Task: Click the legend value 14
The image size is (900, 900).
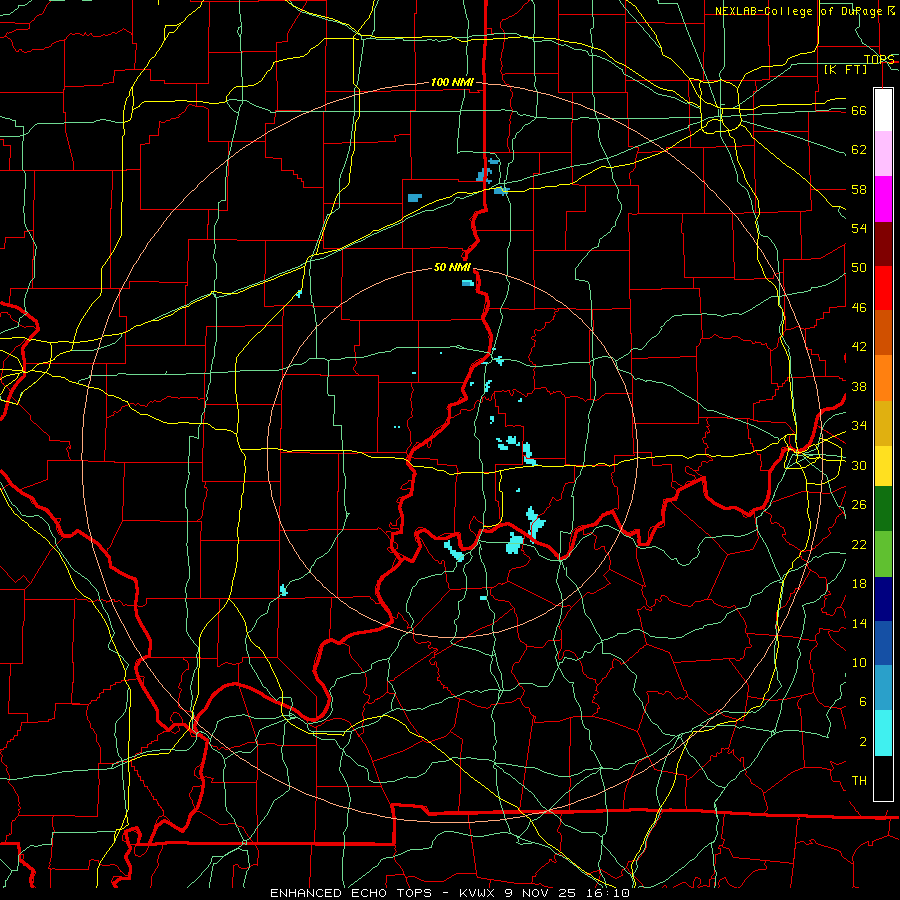Action: 859,623
